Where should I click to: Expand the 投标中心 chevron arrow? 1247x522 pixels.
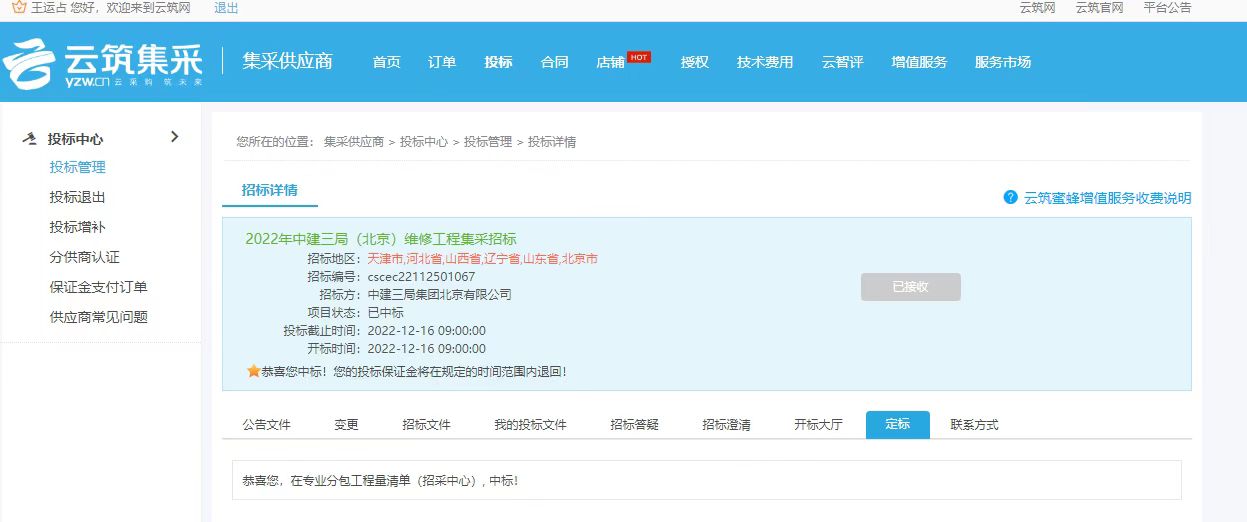[x=175, y=137]
